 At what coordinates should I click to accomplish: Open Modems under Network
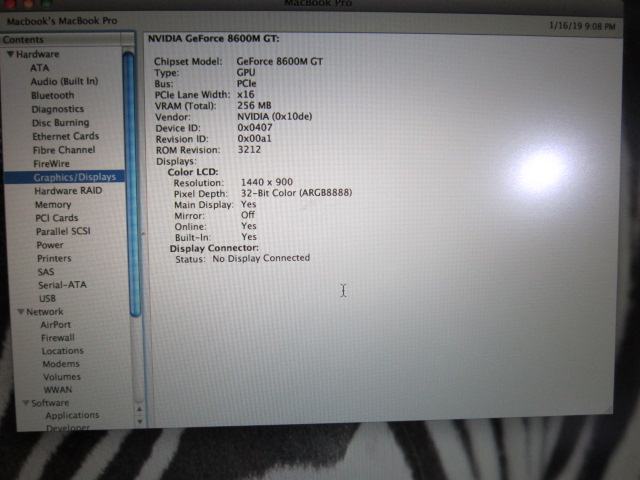pyautogui.click(x=61, y=364)
